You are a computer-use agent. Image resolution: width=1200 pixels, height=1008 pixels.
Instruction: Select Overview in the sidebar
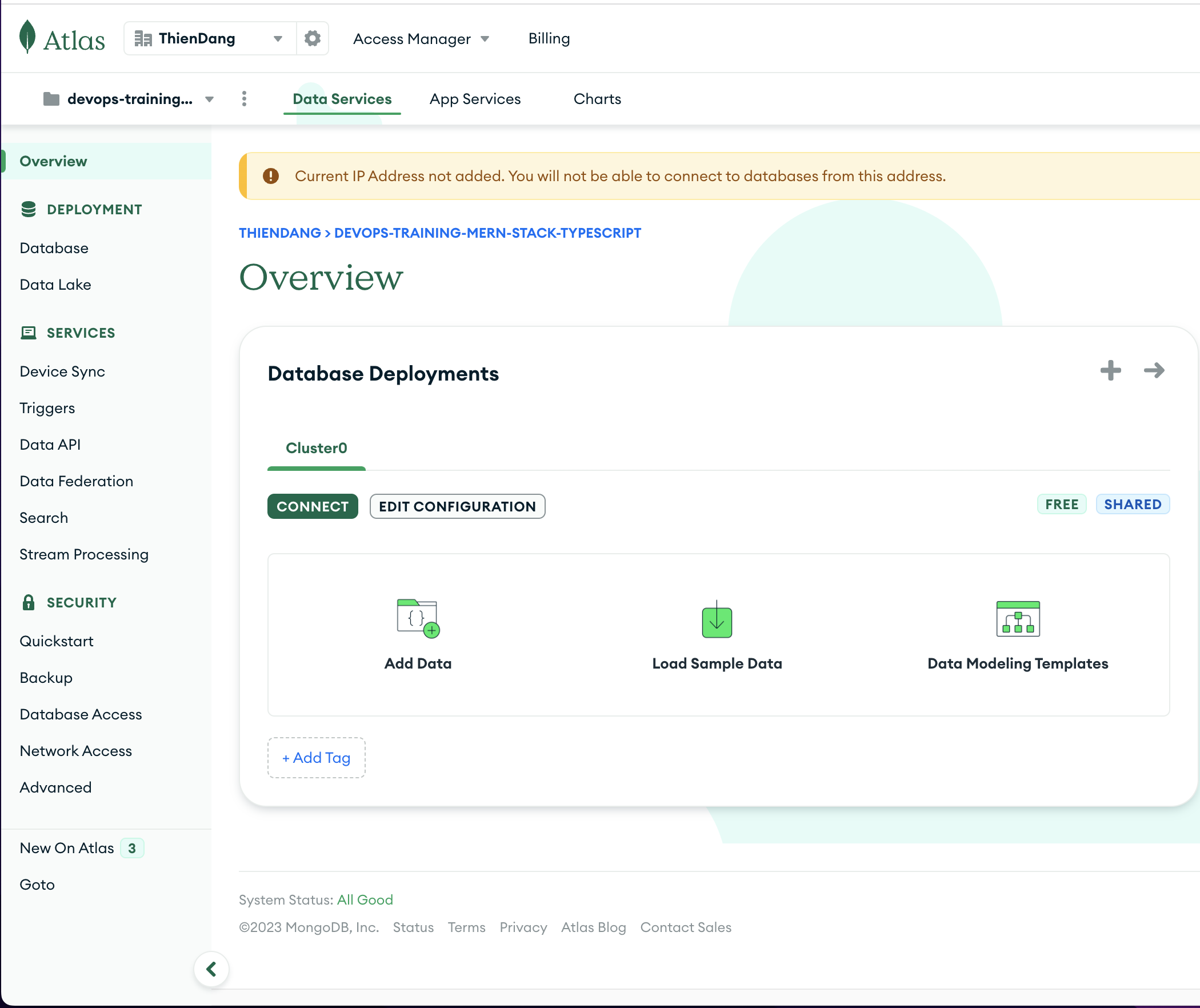tap(106, 161)
